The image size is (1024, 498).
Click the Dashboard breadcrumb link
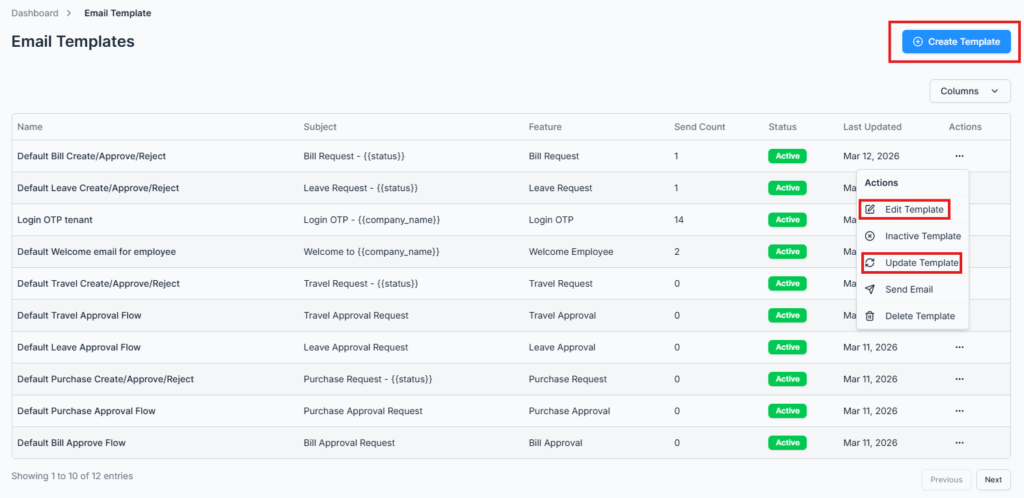pos(34,13)
